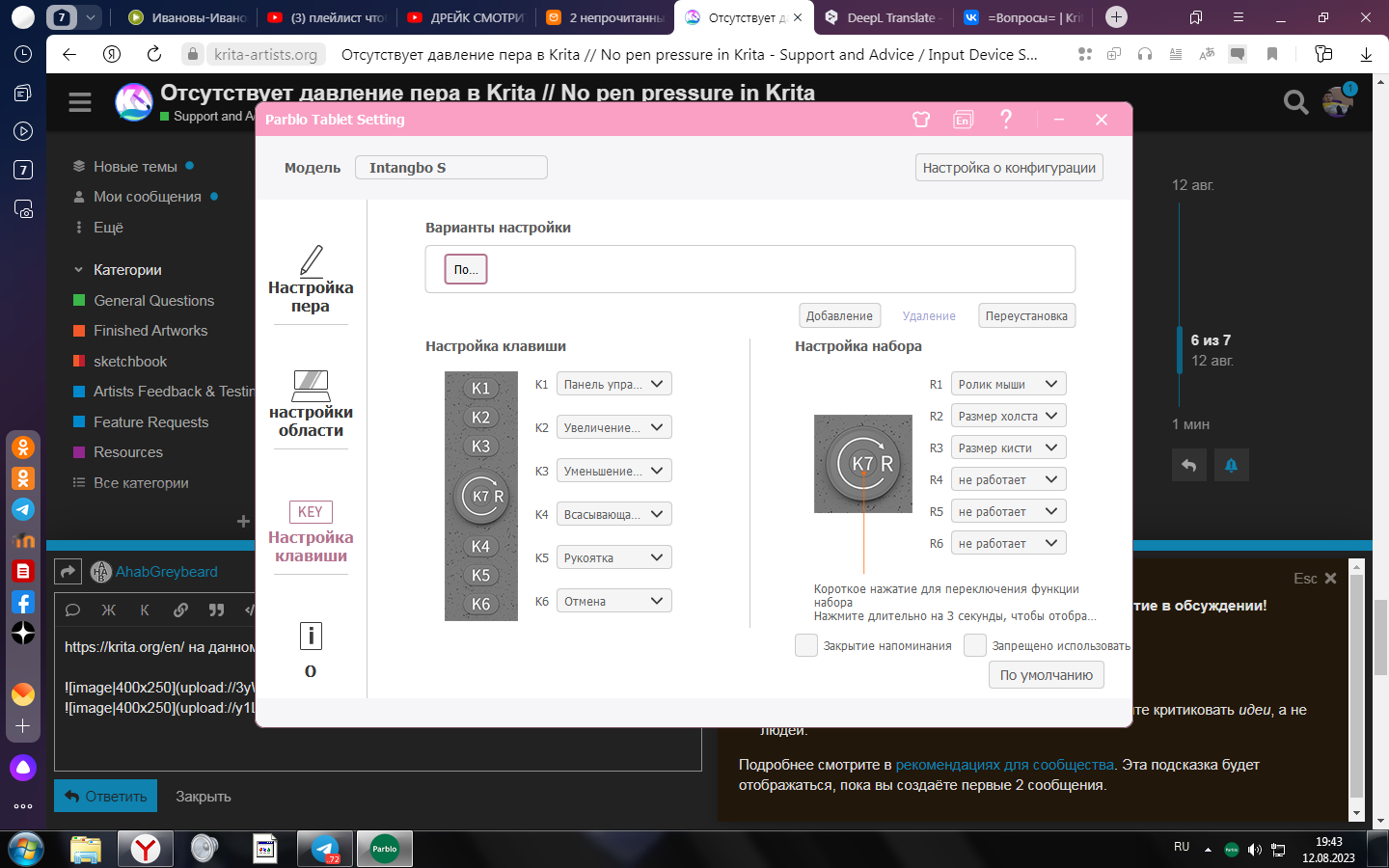The height and width of the screenshot is (868, 1389).
Task: Open the K6 'Отмена' dropdown
Action: [x=614, y=601]
